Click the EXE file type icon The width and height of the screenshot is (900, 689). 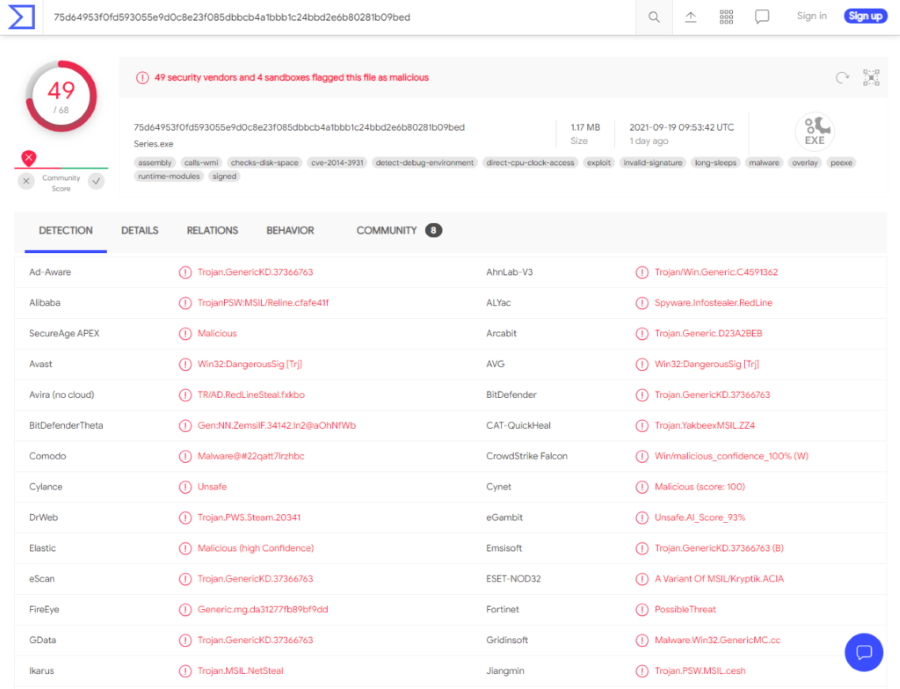click(x=814, y=132)
